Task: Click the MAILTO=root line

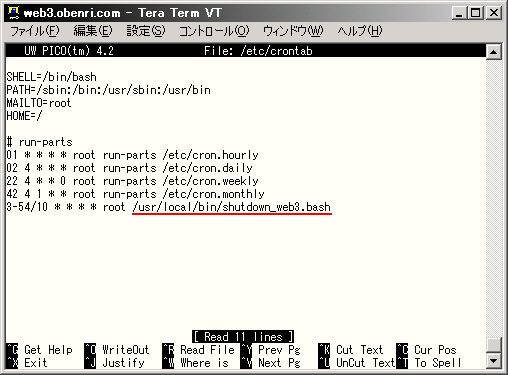Action: (x=39, y=103)
